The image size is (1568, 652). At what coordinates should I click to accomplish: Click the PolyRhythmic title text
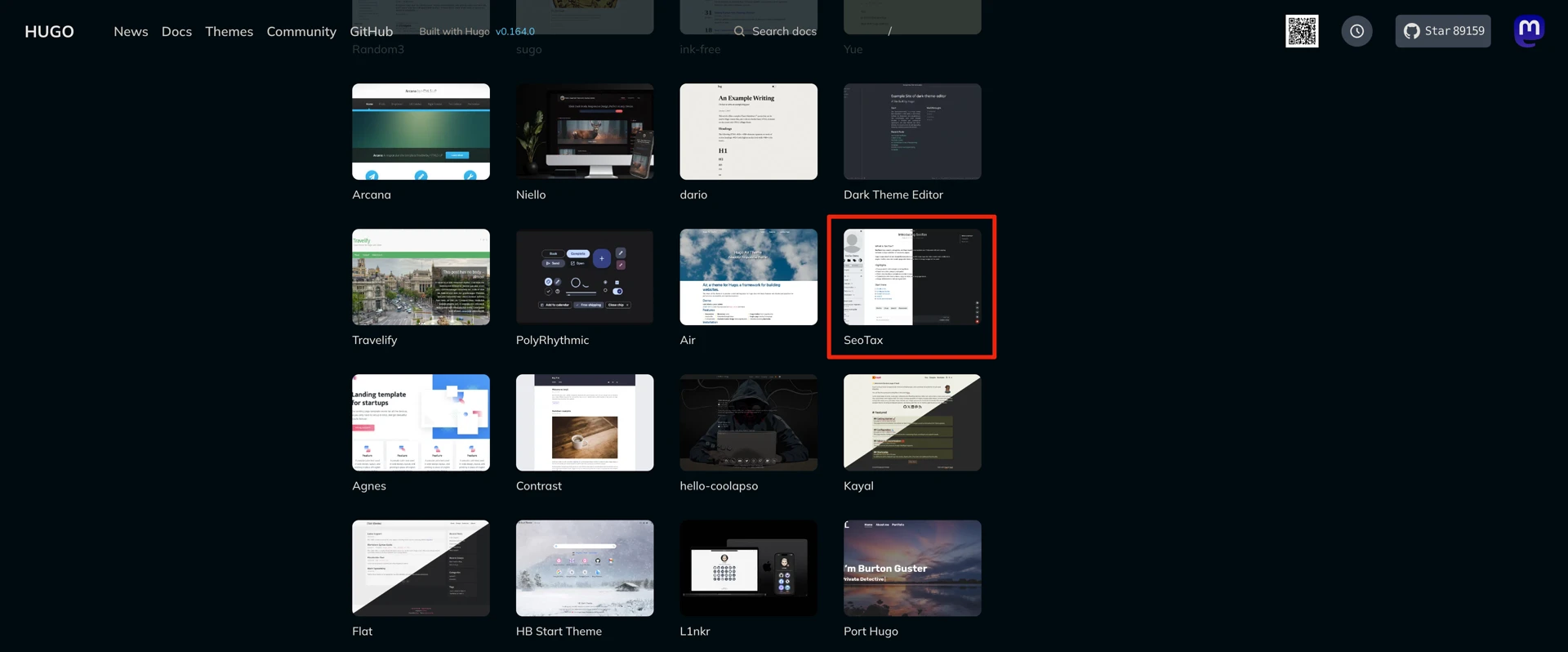coord(552,340)
